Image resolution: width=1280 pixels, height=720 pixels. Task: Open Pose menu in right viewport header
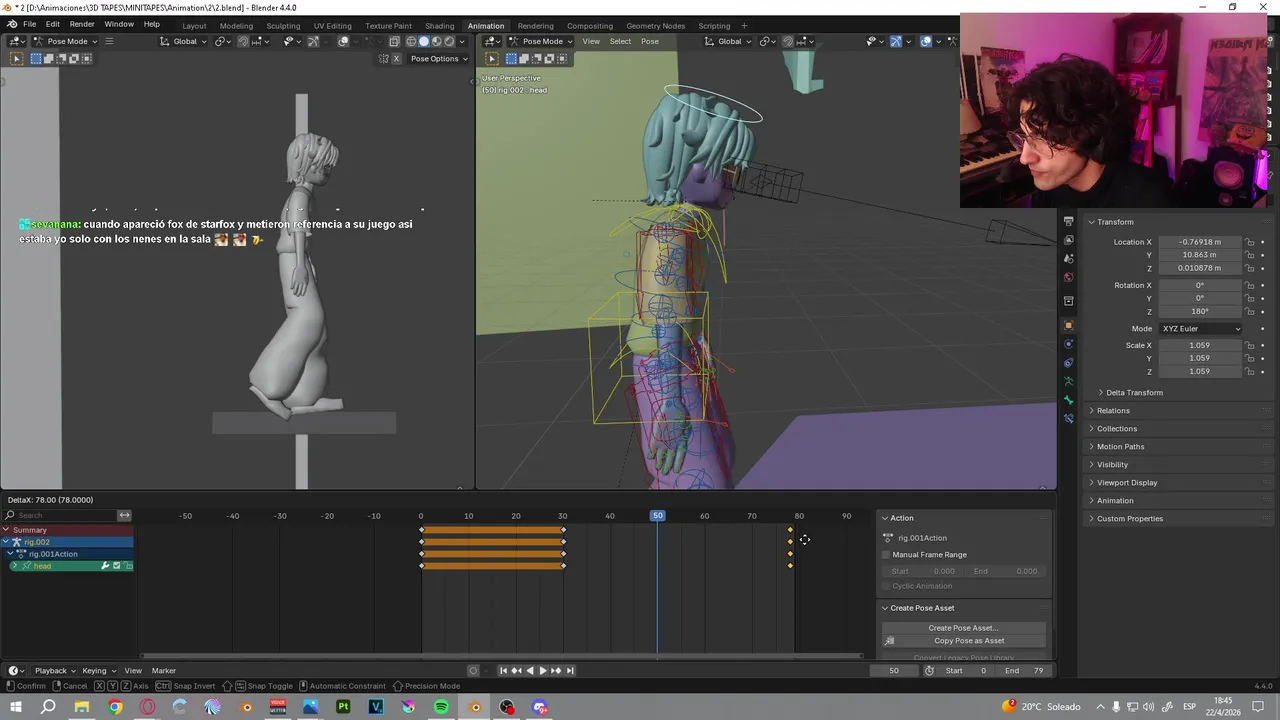[x=650, y=41]
